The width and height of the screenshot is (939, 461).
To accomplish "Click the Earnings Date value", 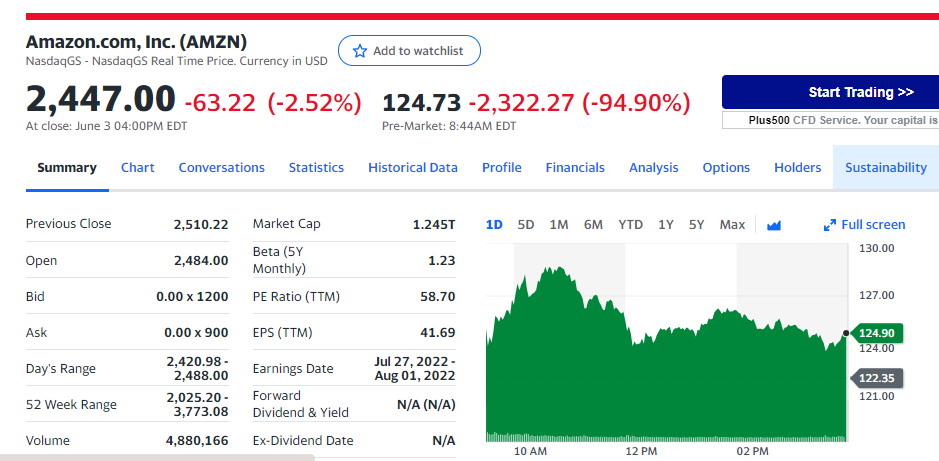I will [x=415, y=368].
